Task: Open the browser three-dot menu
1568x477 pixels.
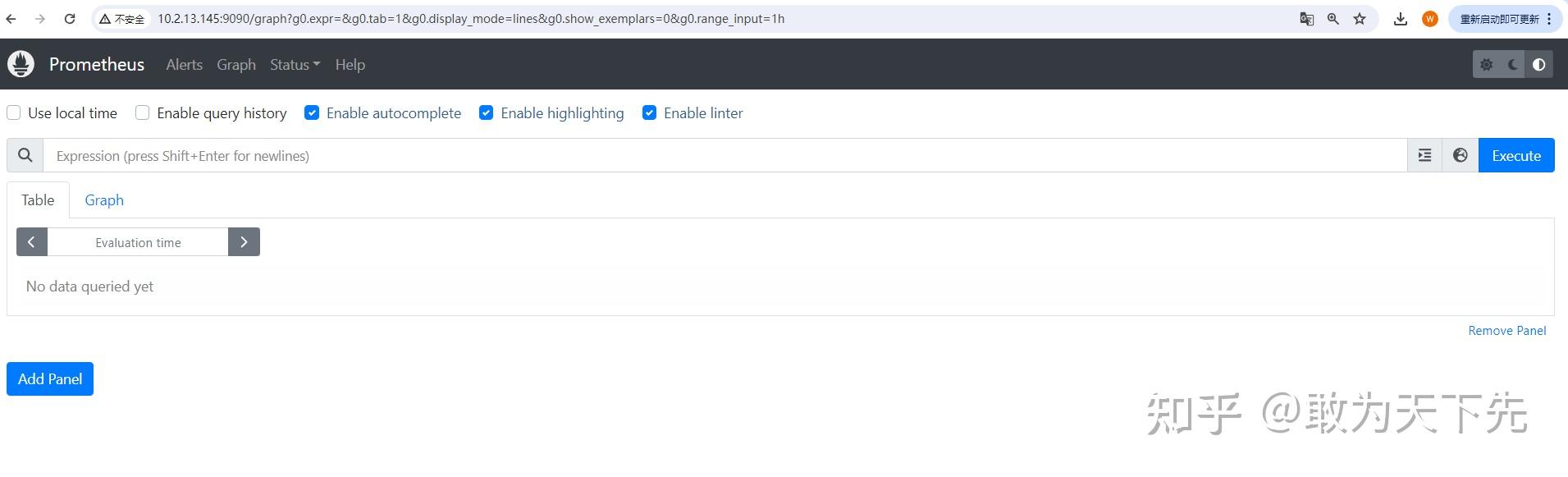Action: tap(1549, 19)
